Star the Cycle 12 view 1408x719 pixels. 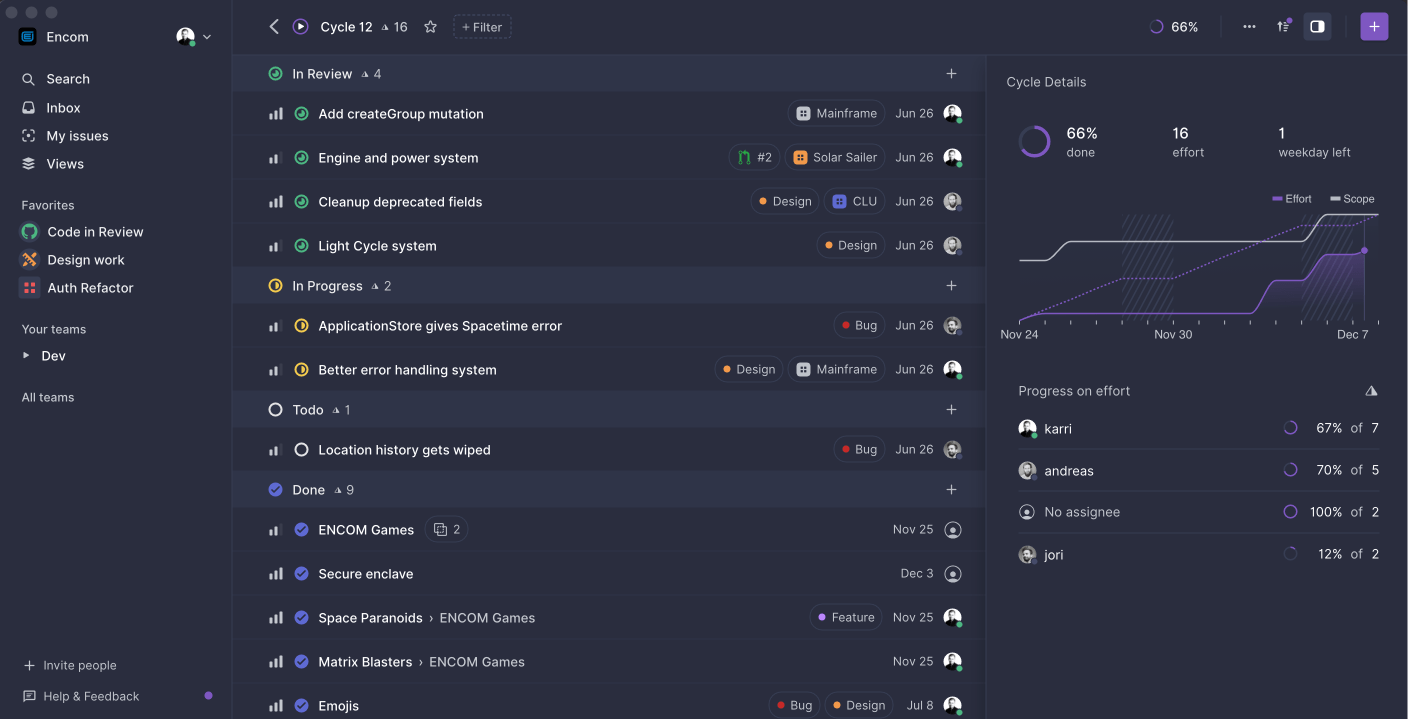430,27
